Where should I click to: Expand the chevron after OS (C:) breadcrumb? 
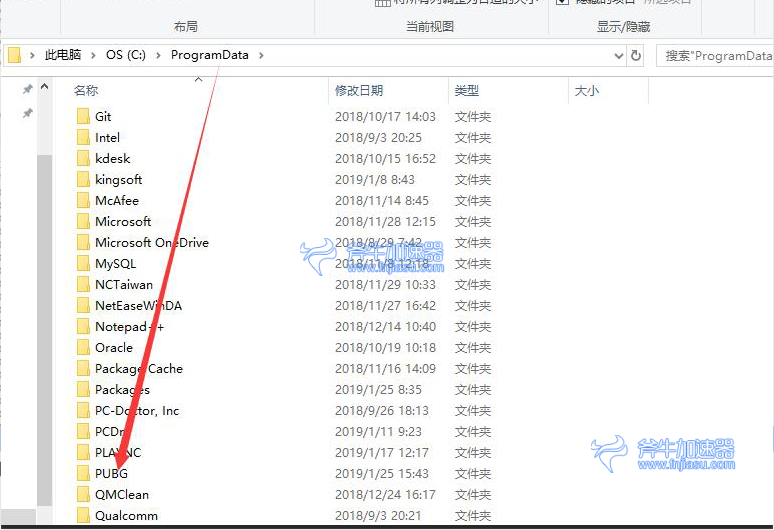[x=158, y=55]
